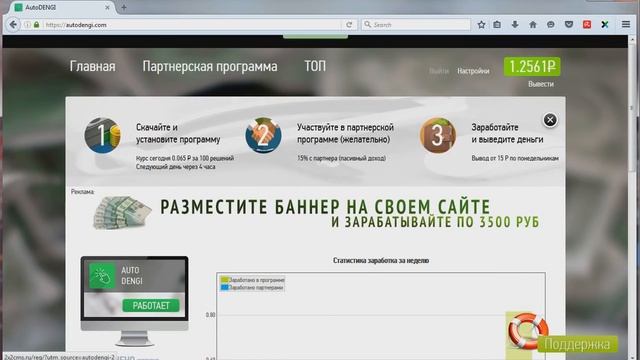Click the step 3 wallet icon
The height and width of the screenshot is (360, 640).
(x=438, y=135)
